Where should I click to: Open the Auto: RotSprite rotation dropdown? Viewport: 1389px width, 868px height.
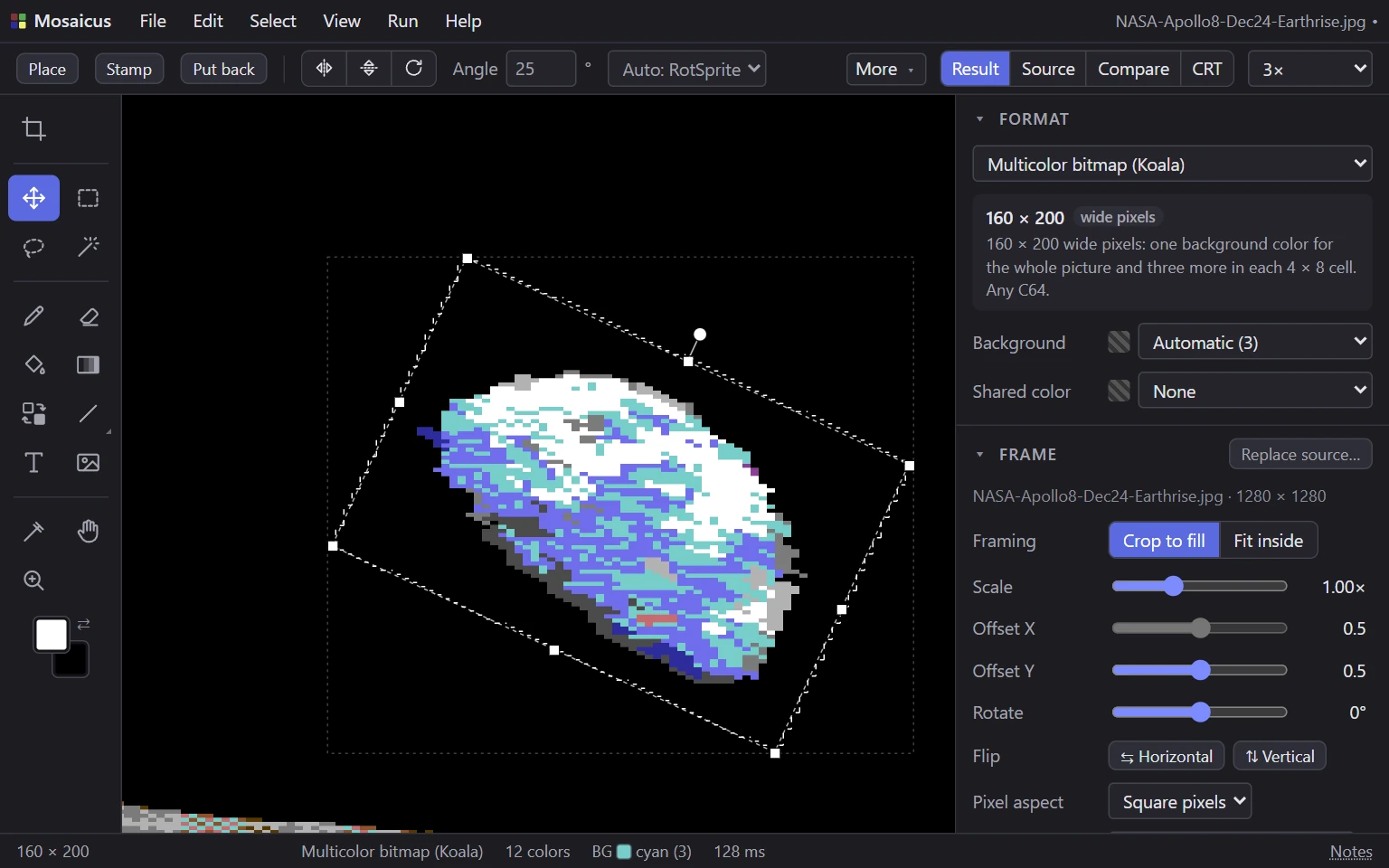click(x=687, y=69)
